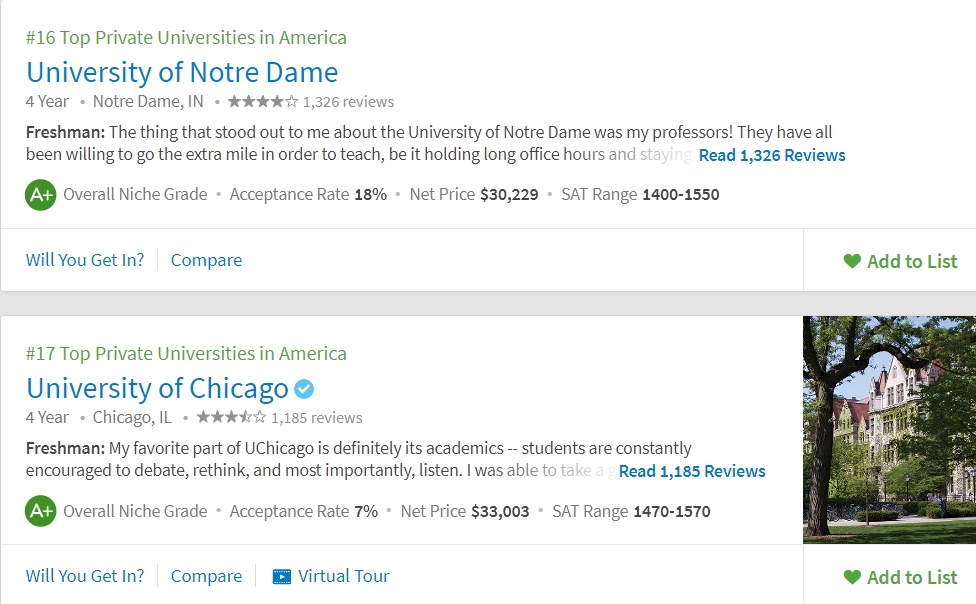Click the heart icon in Notre Dame's Add to List

pos(852,261)
